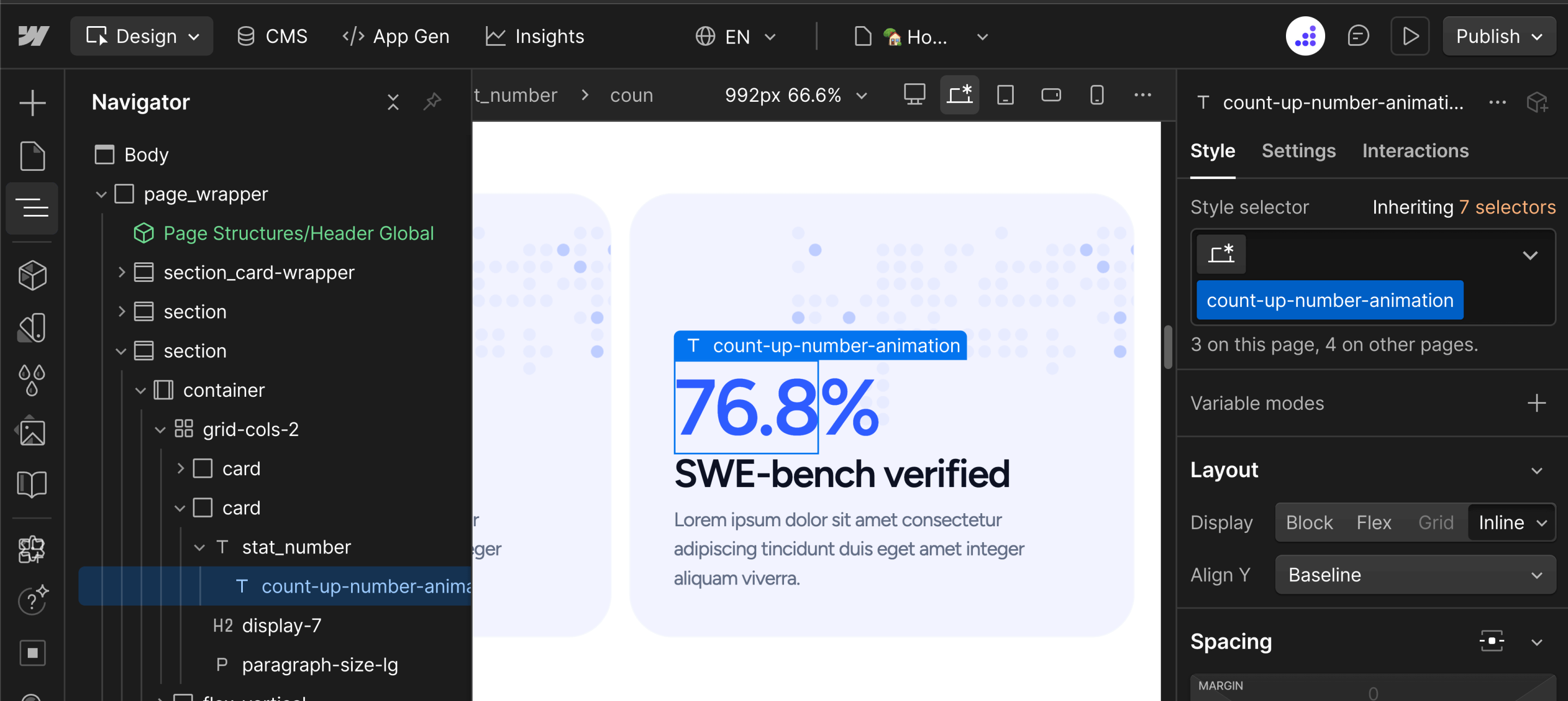Expand the style selector dropdown chevron

[x=1530, y=255]
